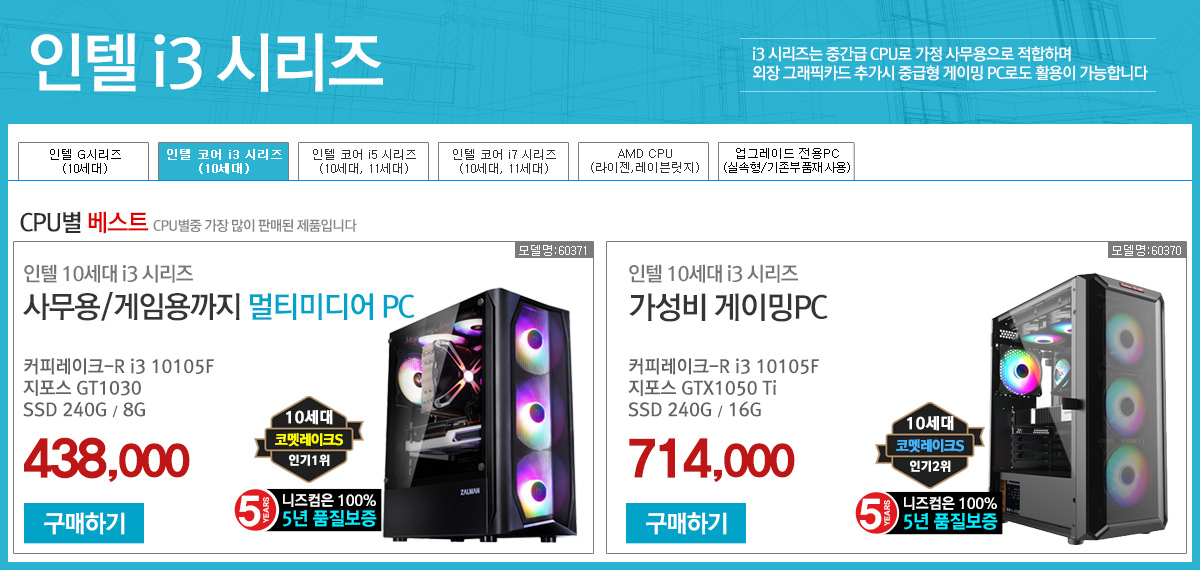This screenshot has height=580, width=1200.
Task: Select the 인텔 코어 i3 시리즈 tab
Action: [x=224, y=161]
